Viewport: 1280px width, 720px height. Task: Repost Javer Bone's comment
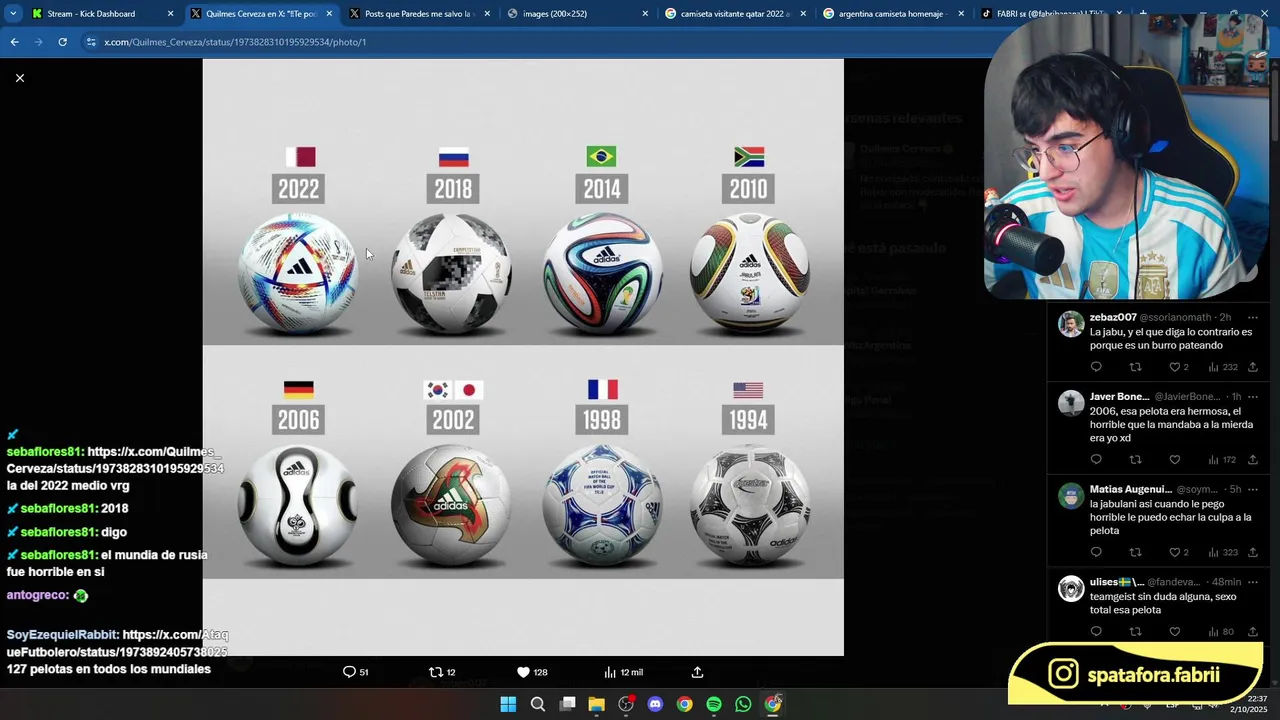[1135, 460]
